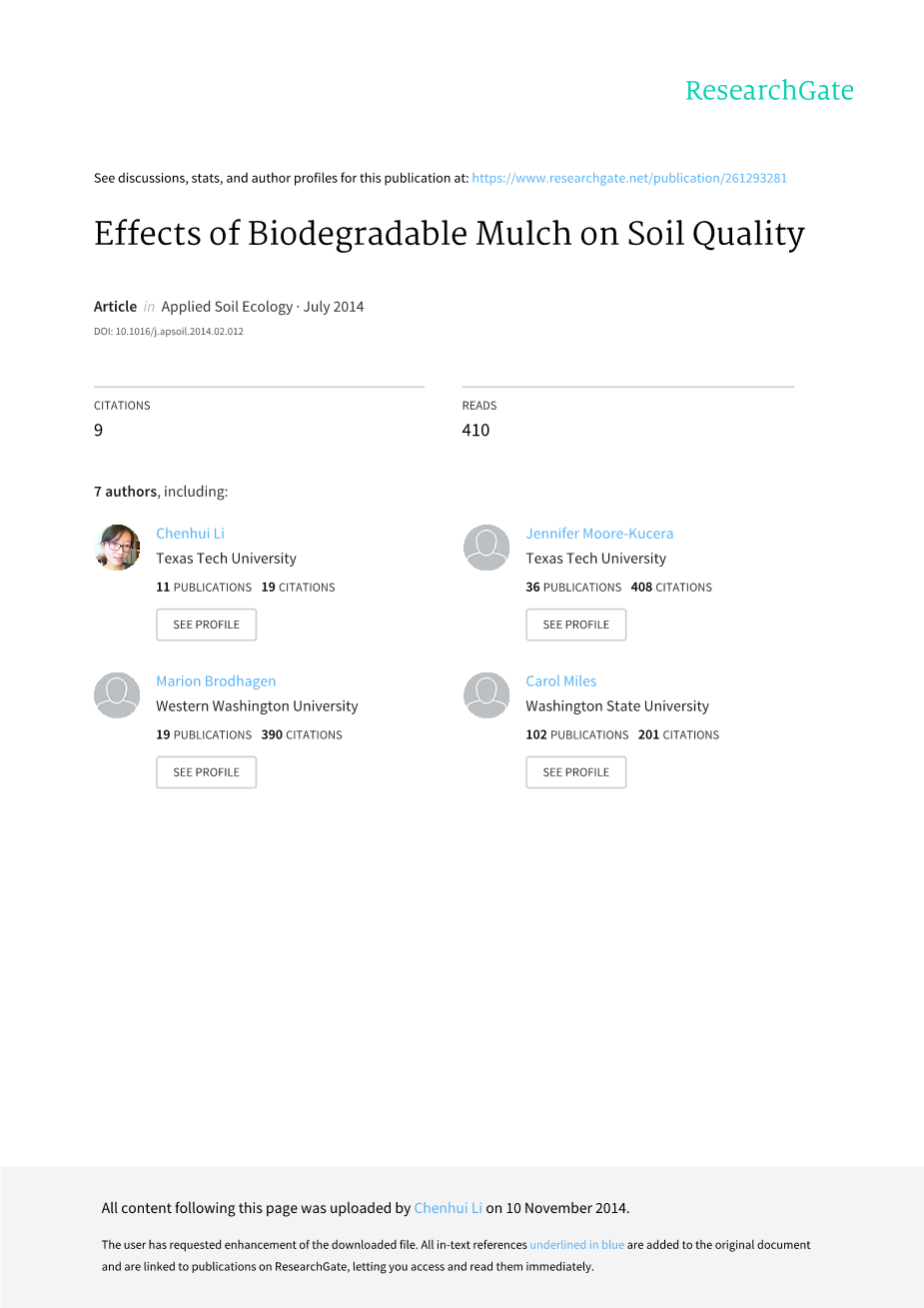Click the reads count 410
The height and width of the screenshot is (1308, 924).
(x=475, y=430)
